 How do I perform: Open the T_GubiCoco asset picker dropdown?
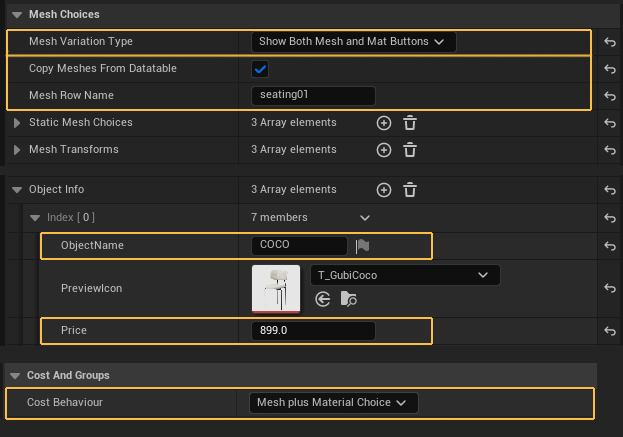(x=404, y=275)
